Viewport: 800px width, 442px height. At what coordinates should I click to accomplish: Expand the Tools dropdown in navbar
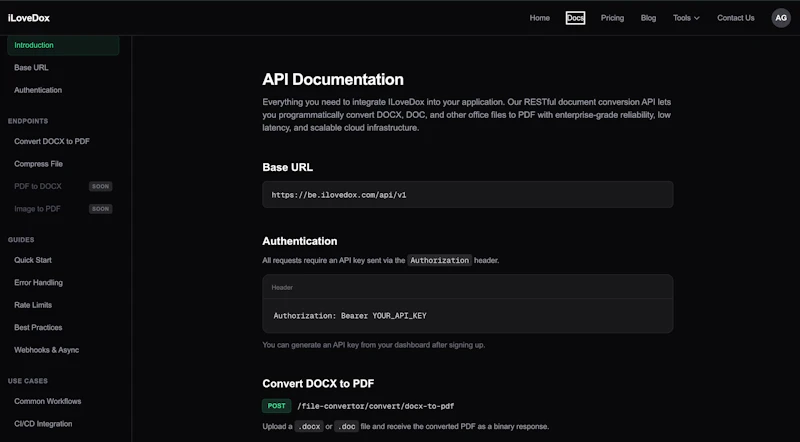[x=686, y=18]
